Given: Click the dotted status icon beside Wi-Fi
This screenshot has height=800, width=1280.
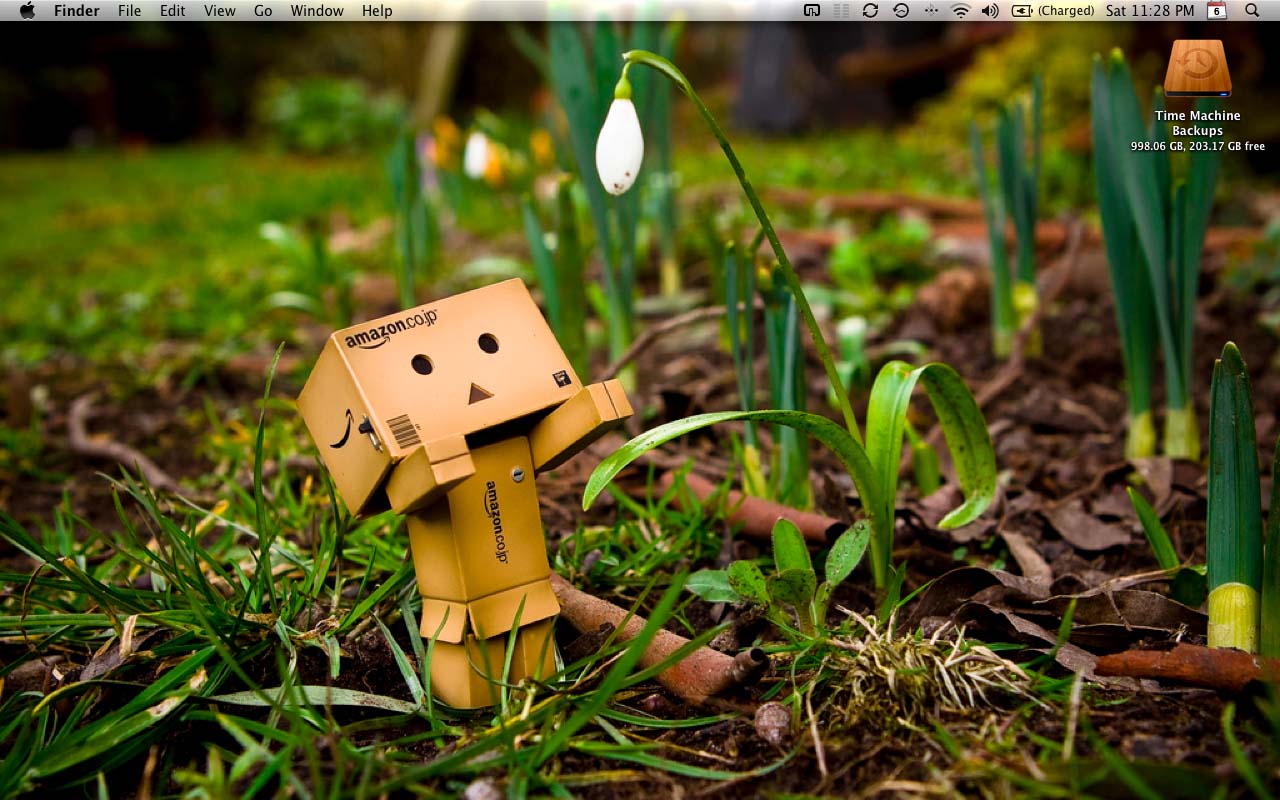Looking at the screenshot, I should click(931, 10).
